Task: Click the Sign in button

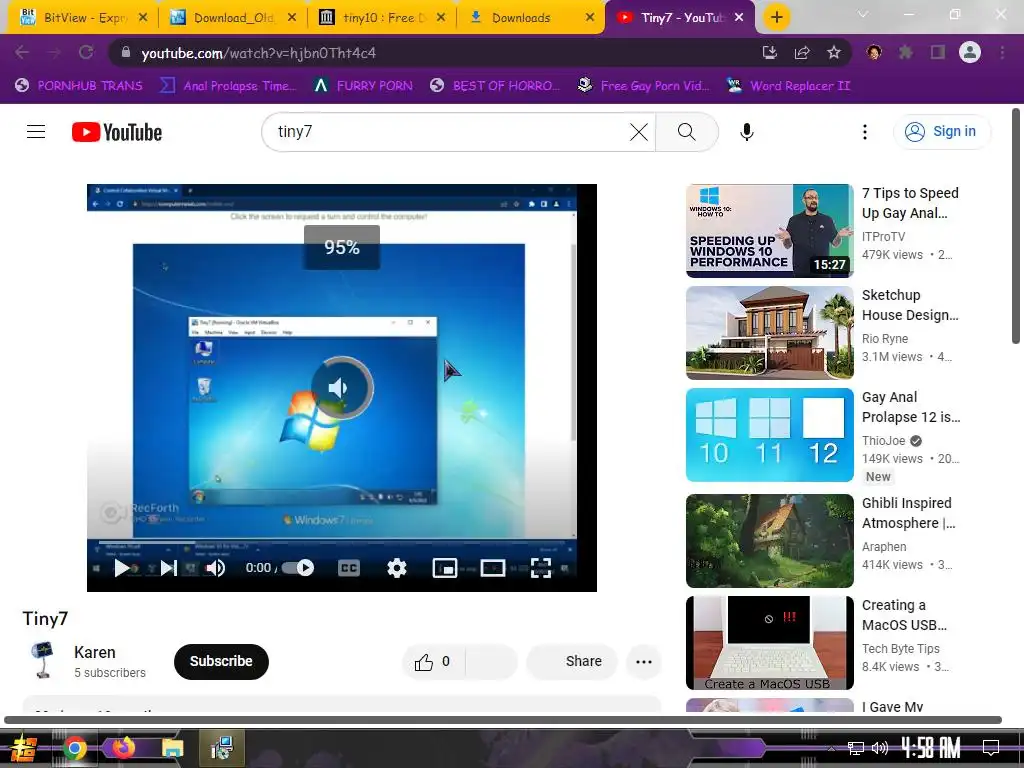Action: (x=942, y=132)
